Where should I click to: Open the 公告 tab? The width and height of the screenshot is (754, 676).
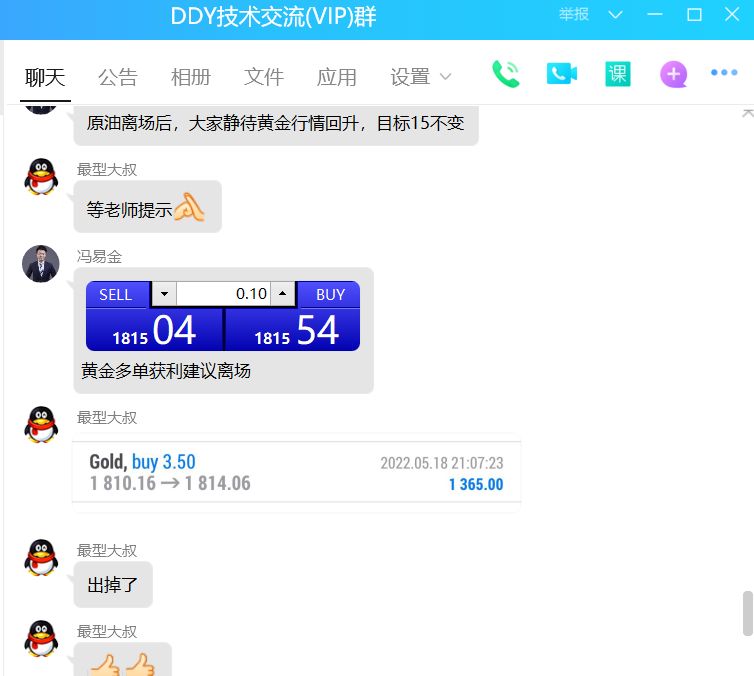pos(118,77)
